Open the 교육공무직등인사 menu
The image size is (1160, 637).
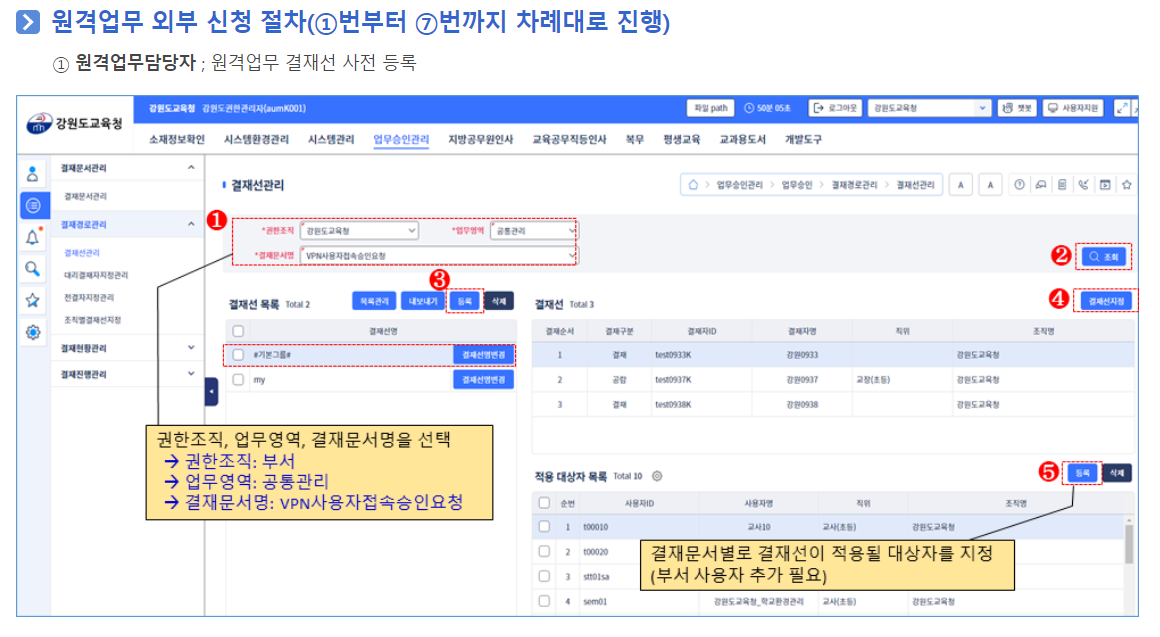coord(570,139)
